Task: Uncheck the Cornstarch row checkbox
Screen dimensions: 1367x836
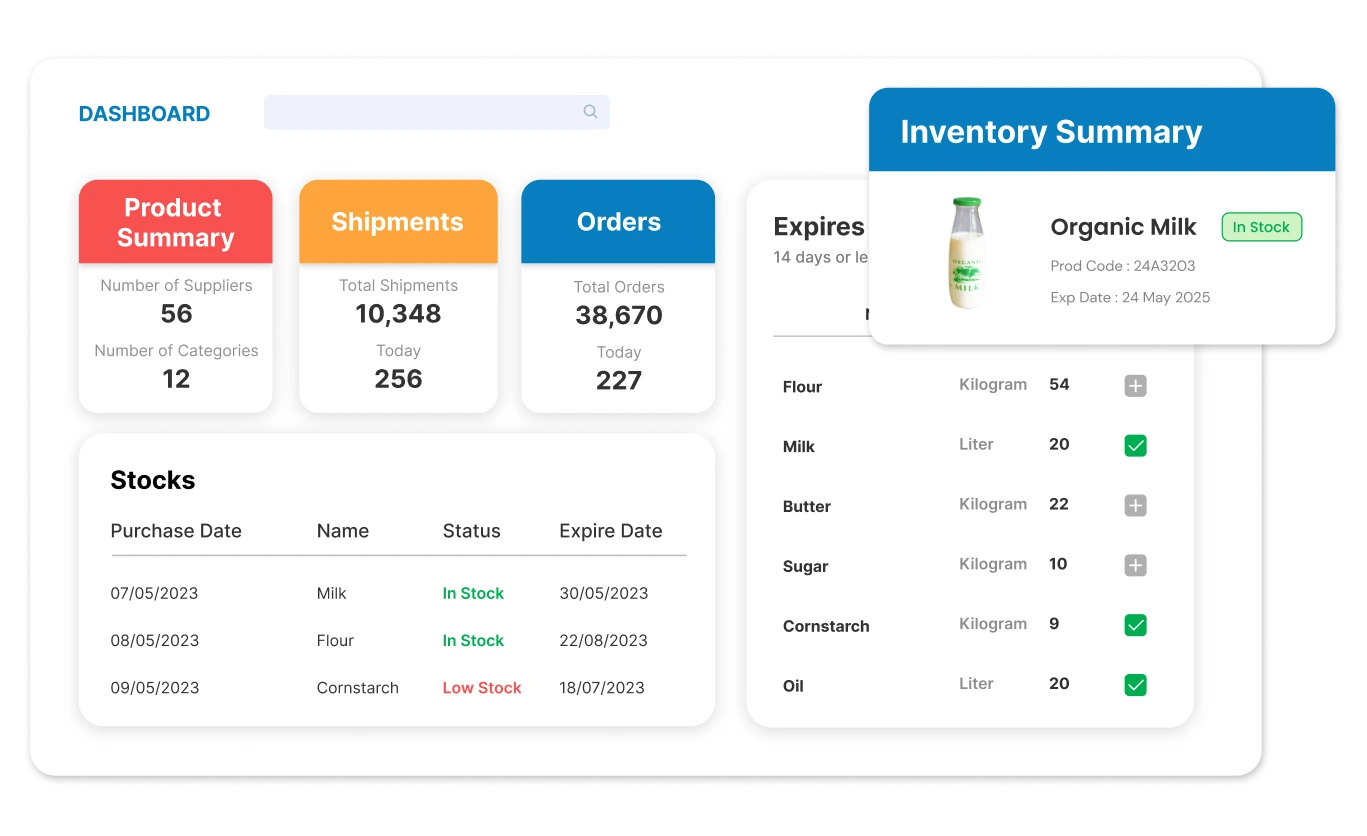Action: pyautogui.click(x=1135, y=626)
